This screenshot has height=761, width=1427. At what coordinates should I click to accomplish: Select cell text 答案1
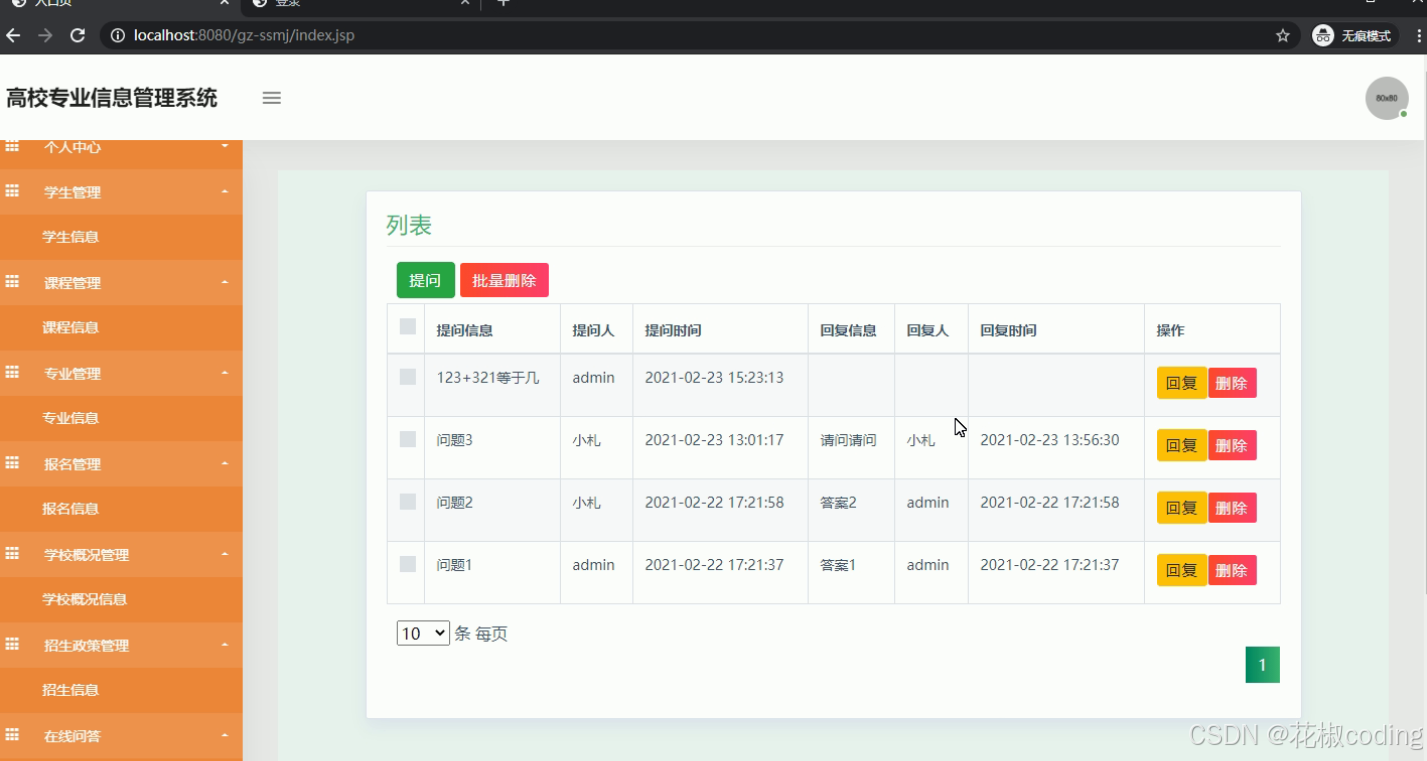point(838,565)
